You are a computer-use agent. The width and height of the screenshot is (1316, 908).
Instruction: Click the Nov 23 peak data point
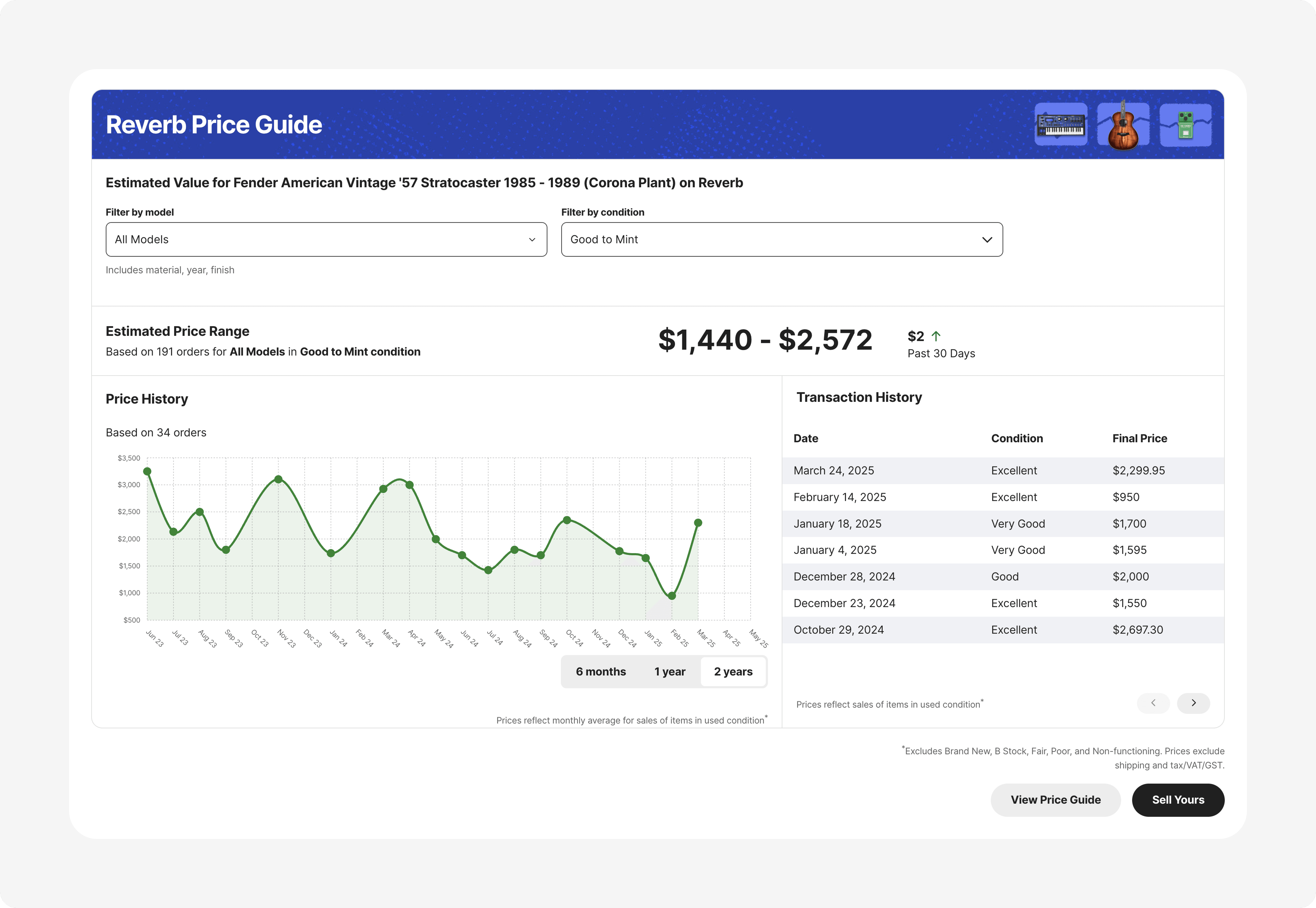tap(278, 480)
